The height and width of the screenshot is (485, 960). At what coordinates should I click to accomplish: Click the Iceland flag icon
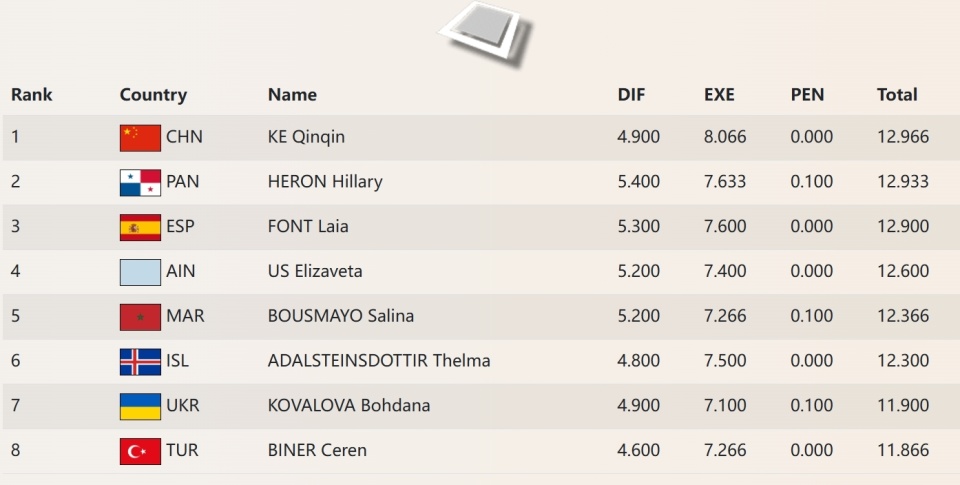[140, 361]
